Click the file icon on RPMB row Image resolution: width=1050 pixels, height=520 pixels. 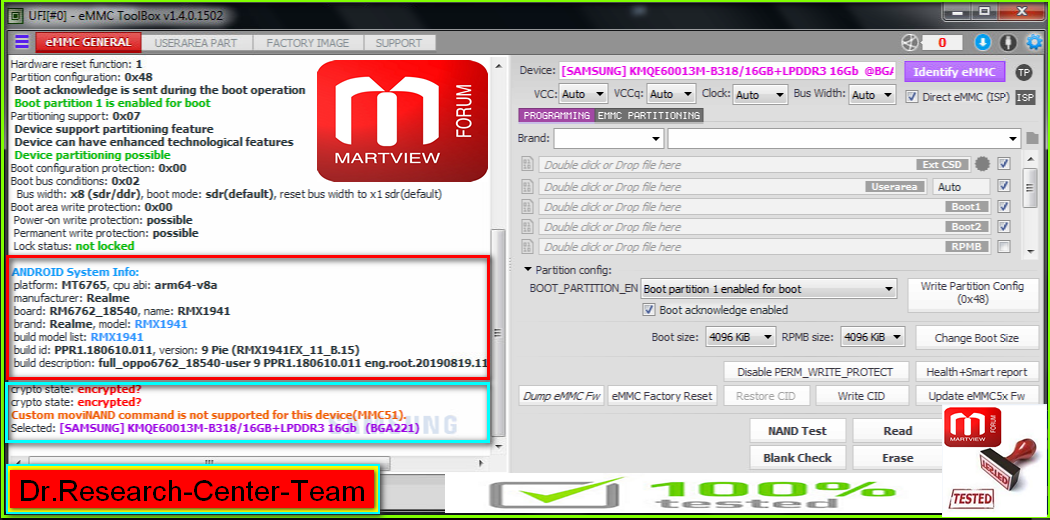(527, 247)
